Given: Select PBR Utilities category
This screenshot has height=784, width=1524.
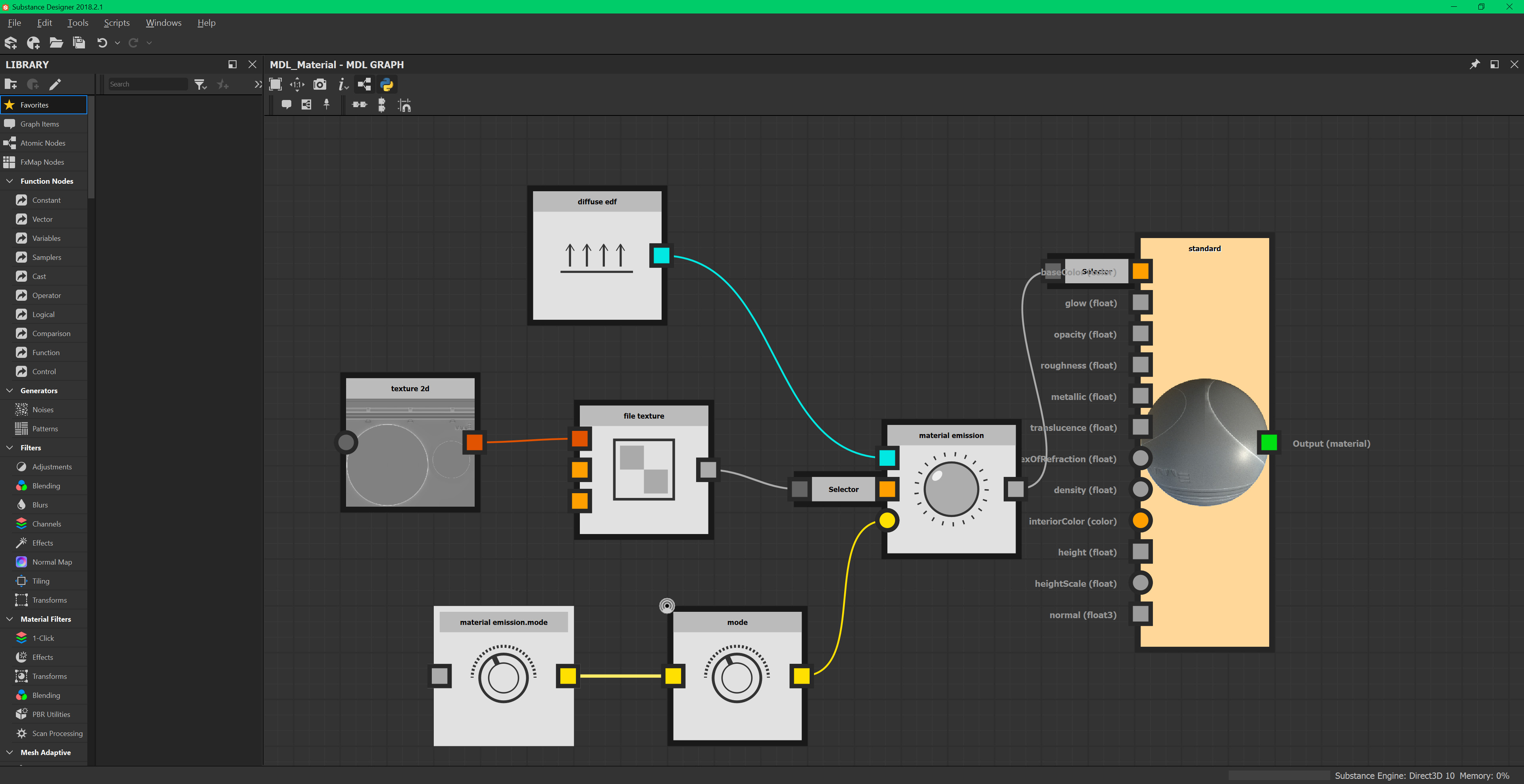Looking at the screenshot, I should tap(51, 714).
